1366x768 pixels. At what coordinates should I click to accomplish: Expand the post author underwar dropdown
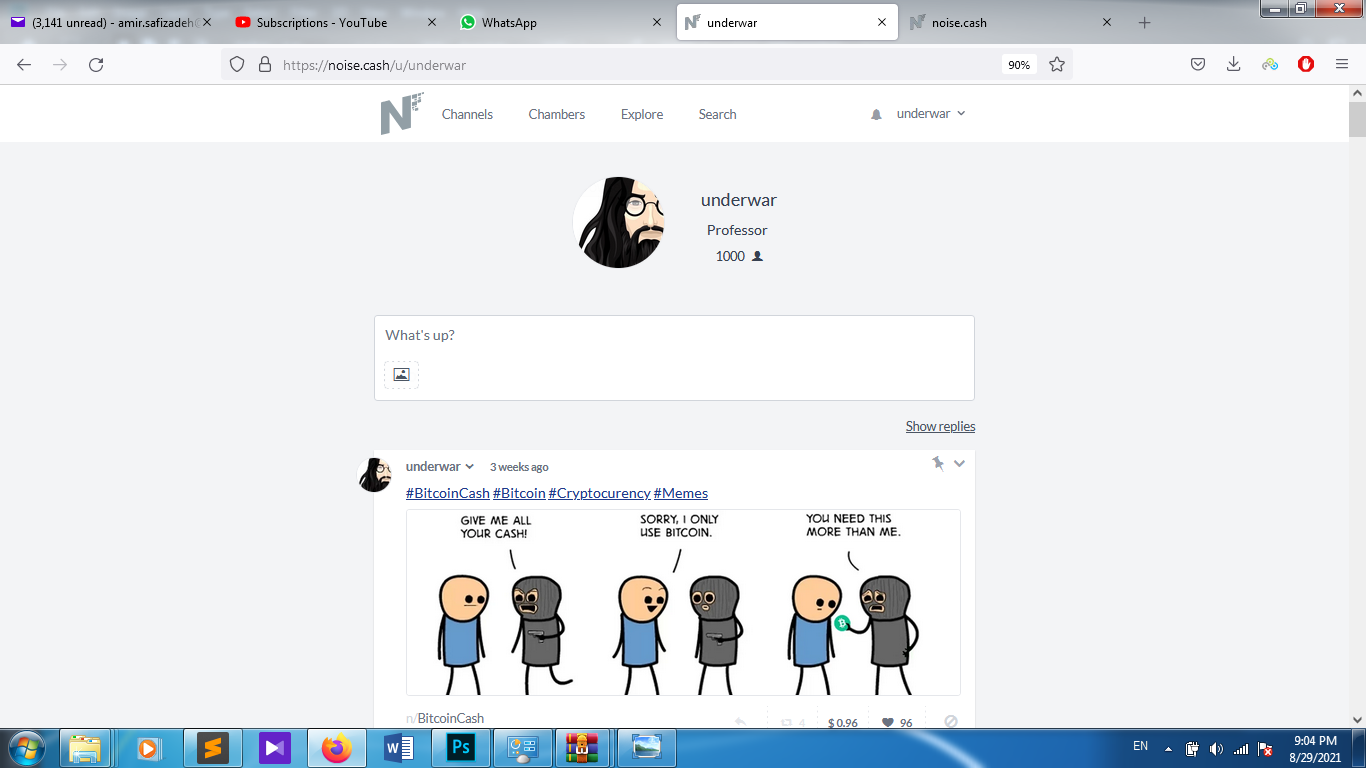[440, 467]
